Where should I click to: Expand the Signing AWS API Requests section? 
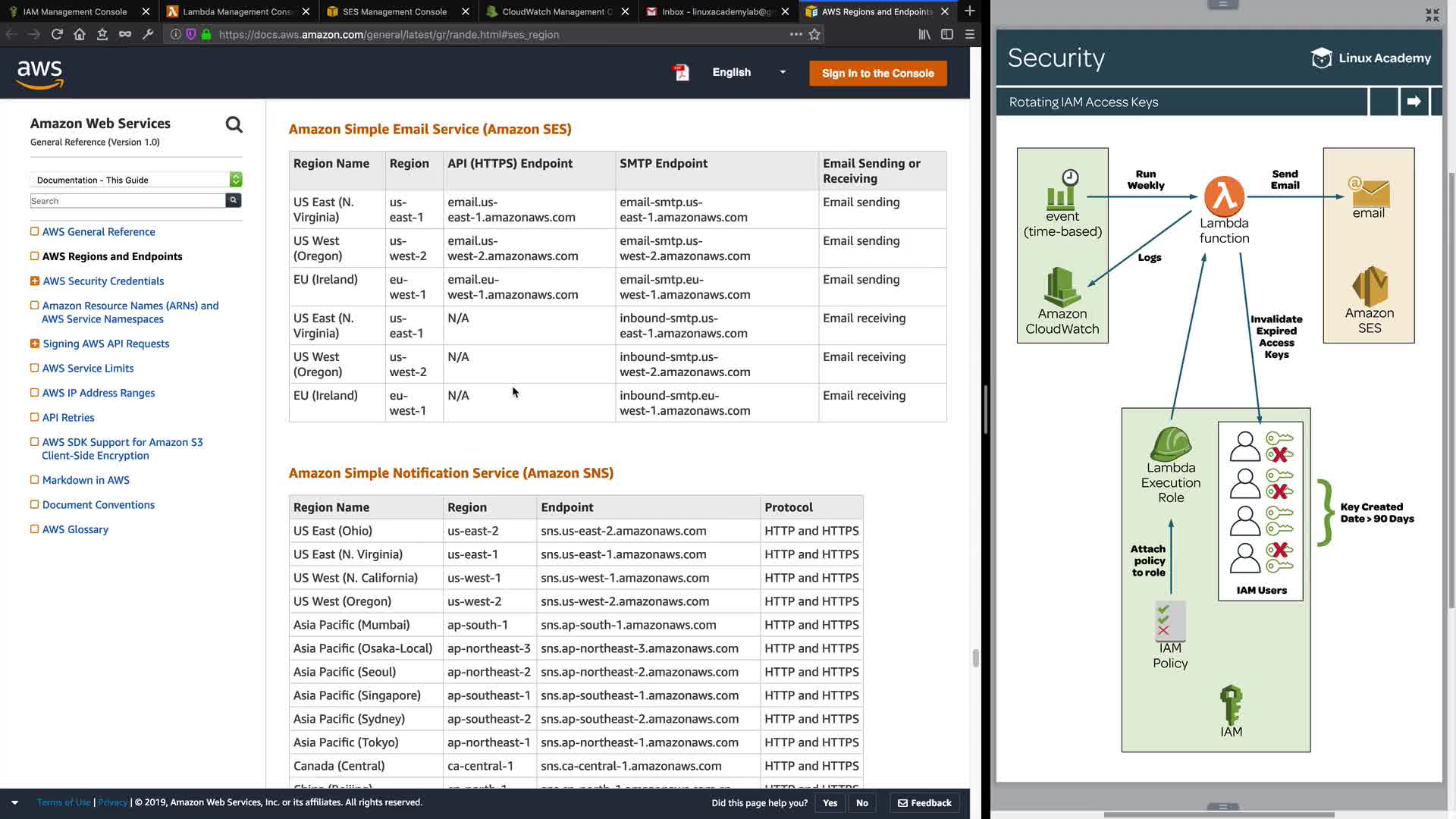coord(35,344)
